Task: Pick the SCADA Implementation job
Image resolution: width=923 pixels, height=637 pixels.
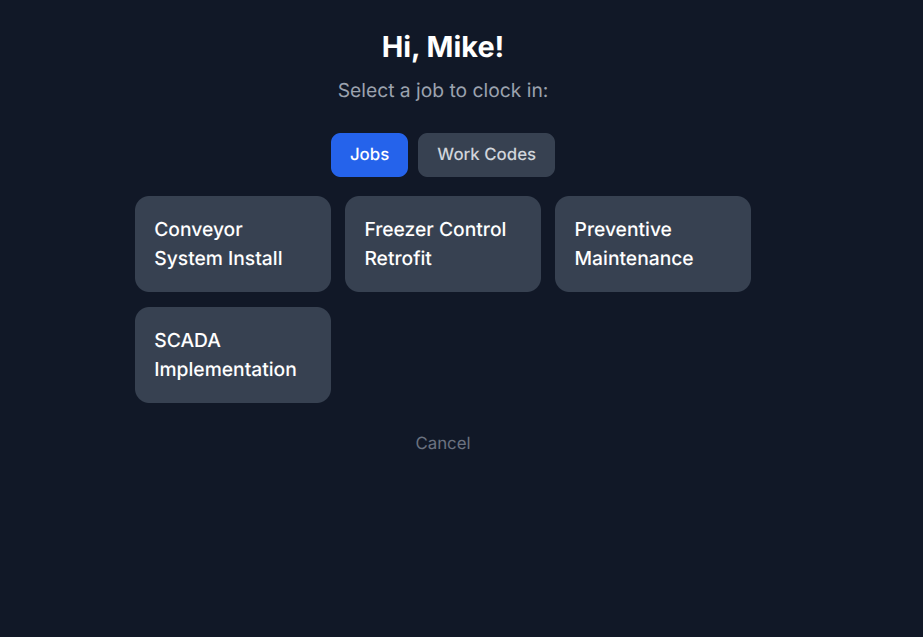Action: pyautogui.click(x=233, y=355)
